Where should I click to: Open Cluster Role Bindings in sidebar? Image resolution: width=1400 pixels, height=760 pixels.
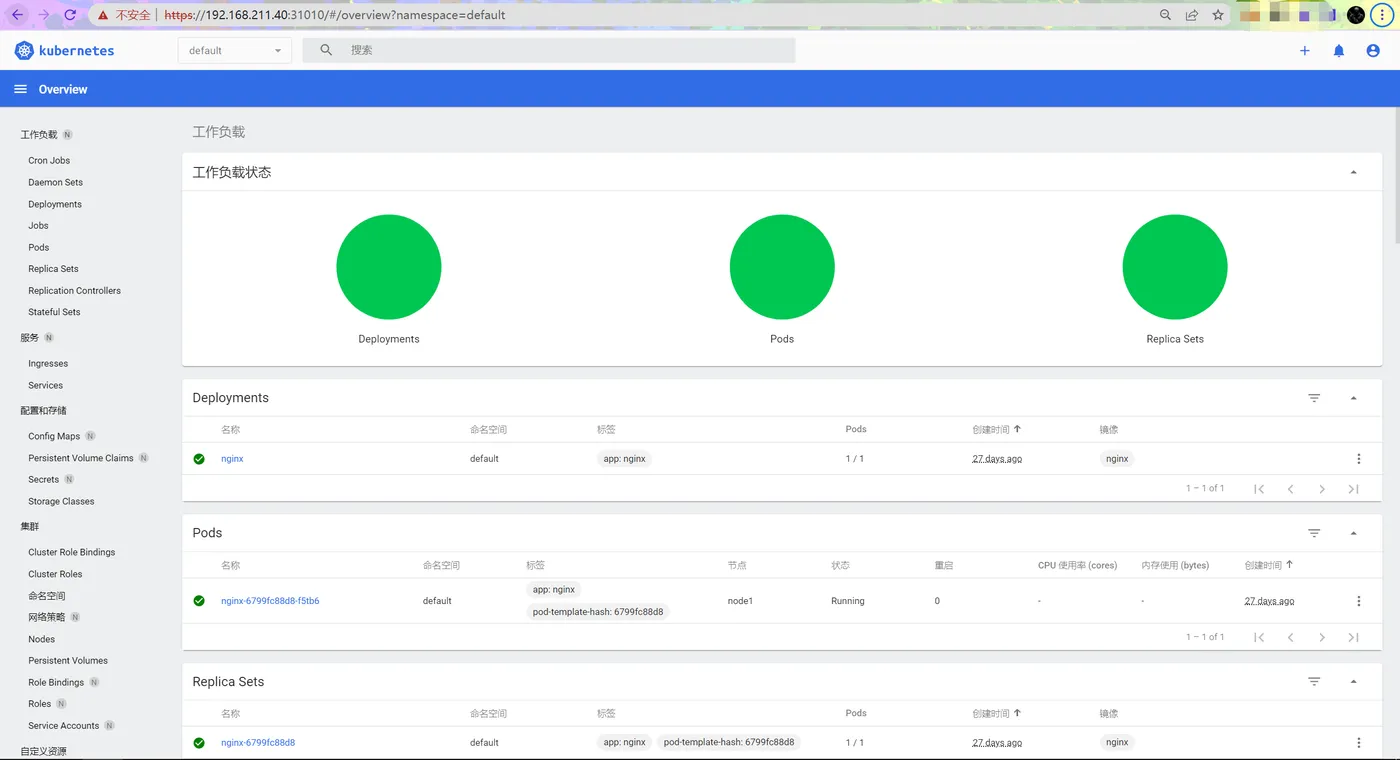(x=72, y=552)
